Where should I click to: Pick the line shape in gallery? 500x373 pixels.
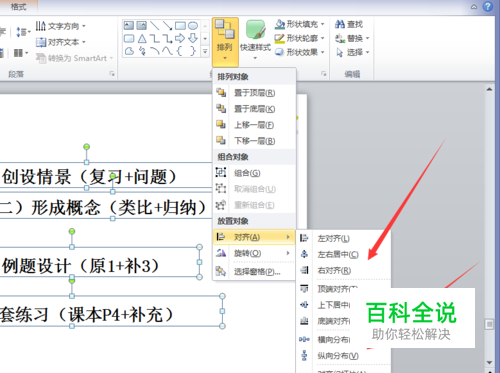[155, 26]
